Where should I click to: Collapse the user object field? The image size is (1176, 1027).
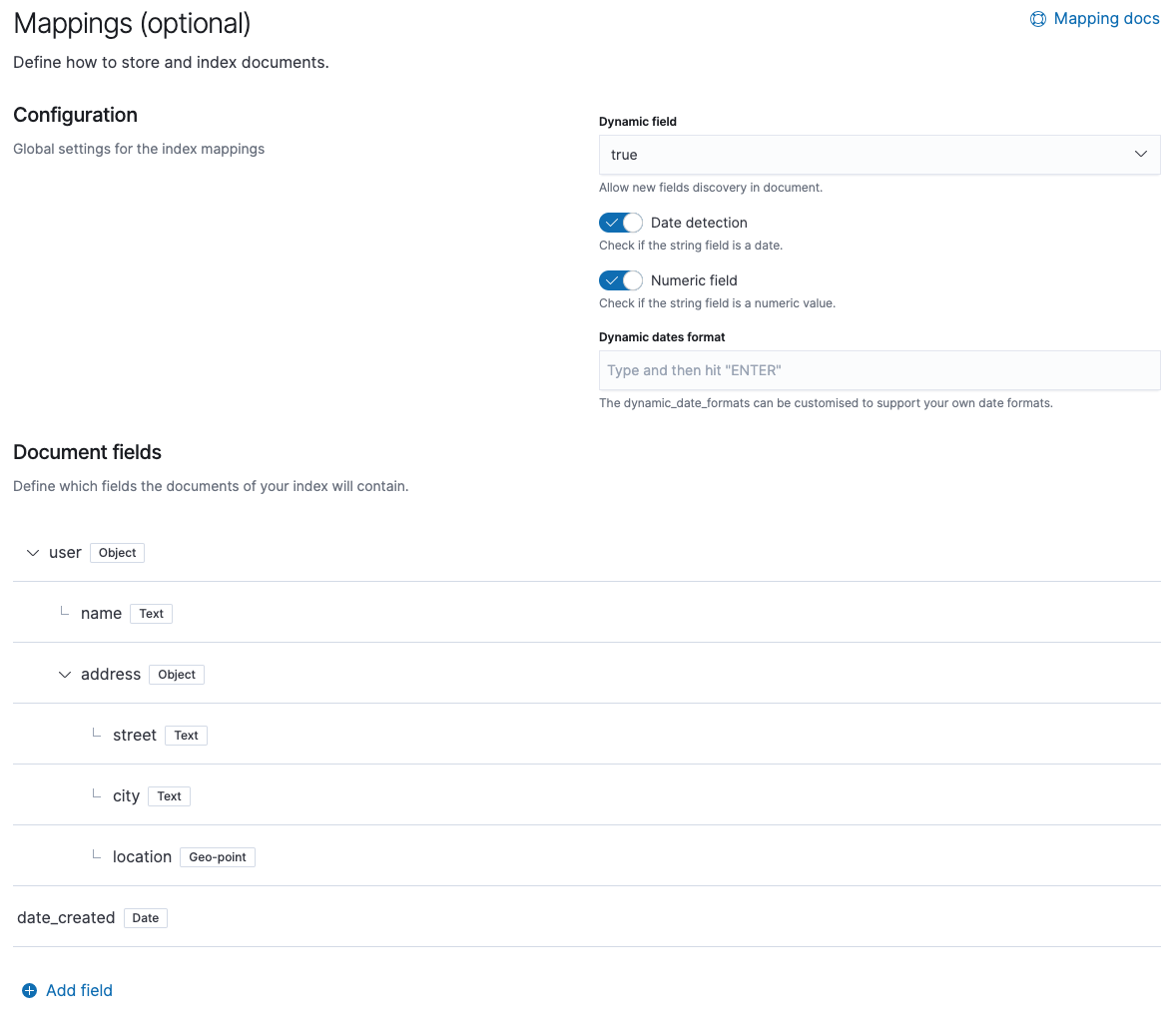[x=33, y=553]
